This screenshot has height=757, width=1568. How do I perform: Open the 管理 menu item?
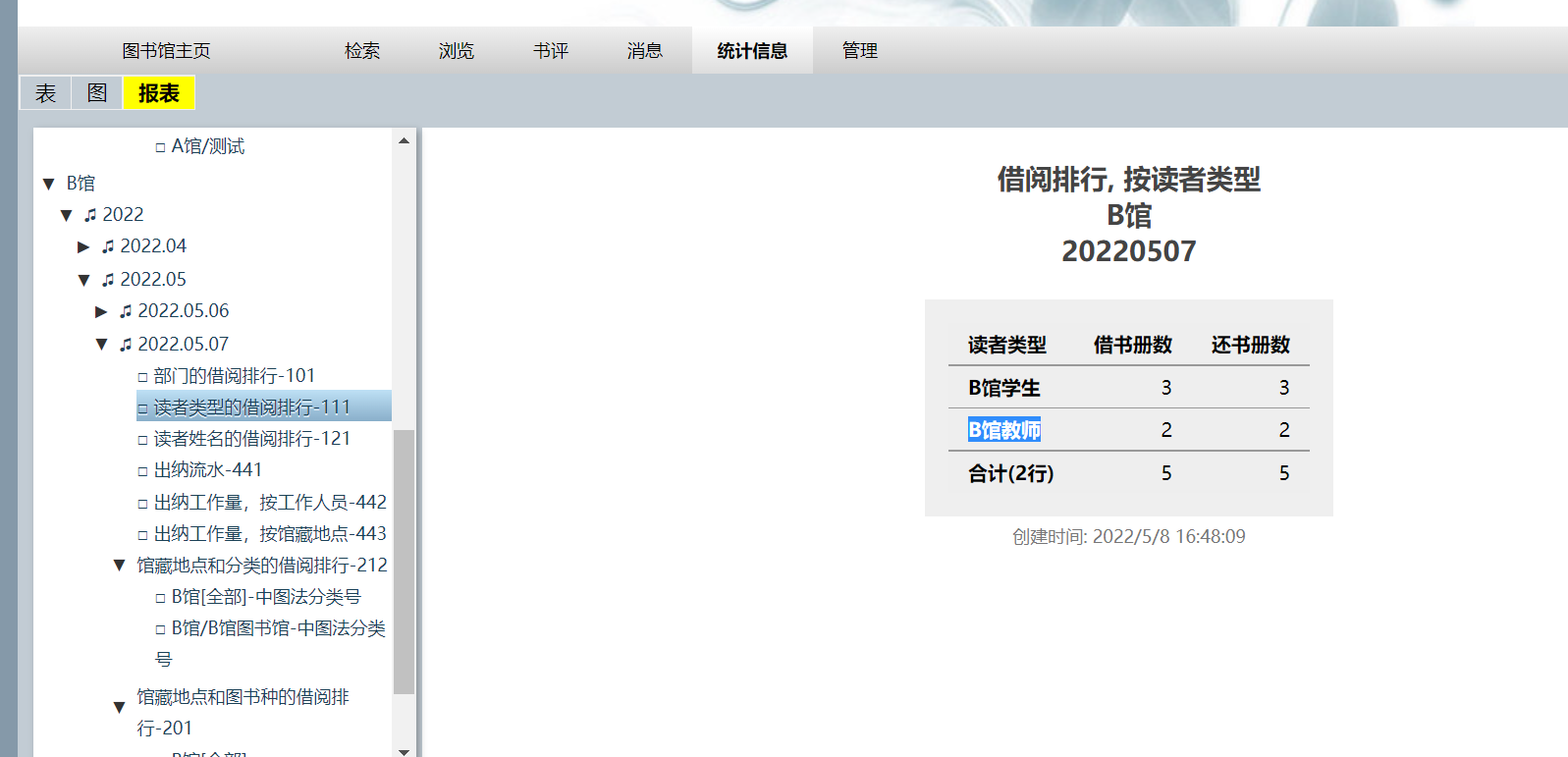click(860, 51)
